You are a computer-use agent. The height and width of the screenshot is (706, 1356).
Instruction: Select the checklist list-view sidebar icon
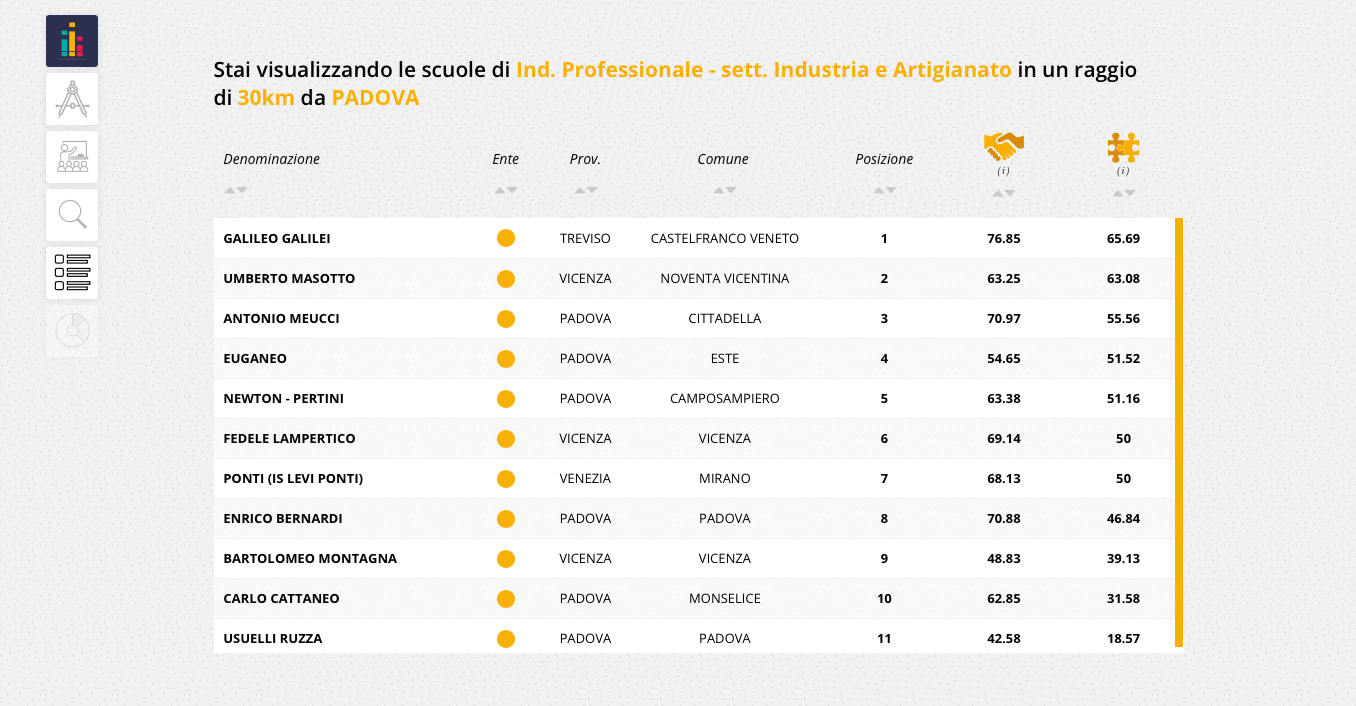[72, 273]
